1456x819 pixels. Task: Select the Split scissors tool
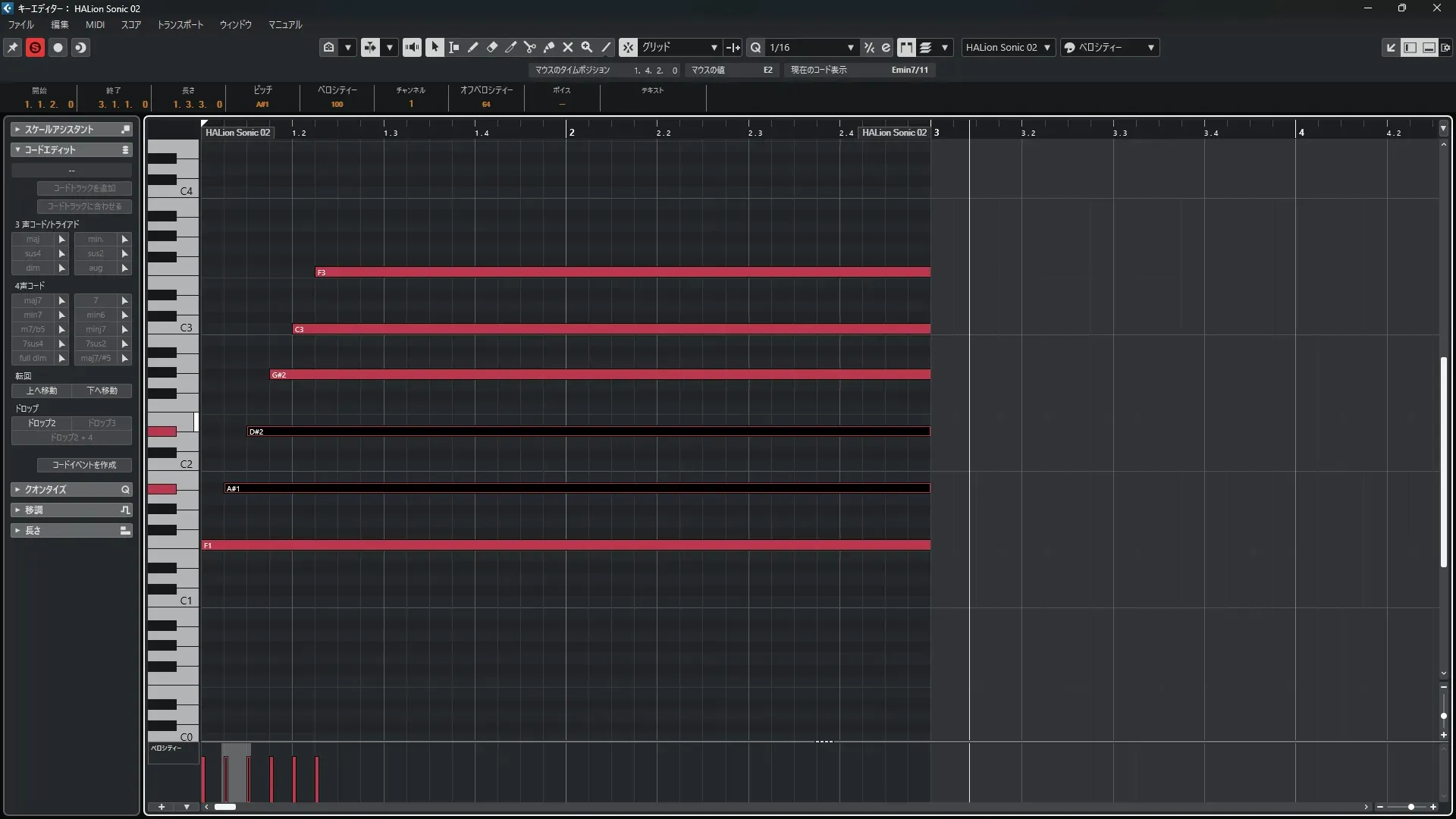[x=530, y=47]
